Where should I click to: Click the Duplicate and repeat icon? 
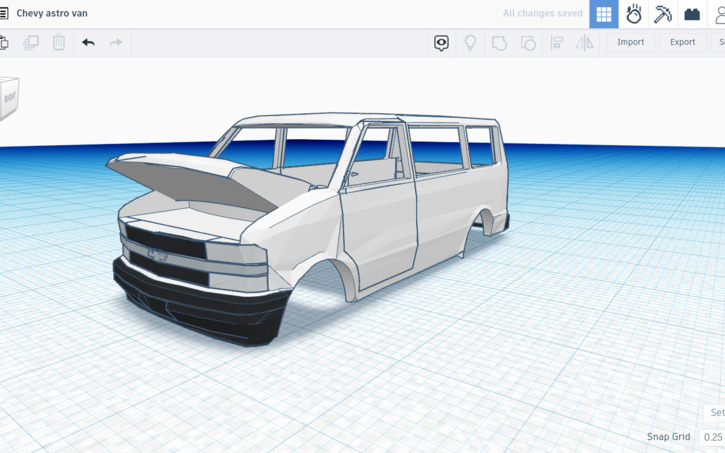pyautogui.click(x=31, y=43)
